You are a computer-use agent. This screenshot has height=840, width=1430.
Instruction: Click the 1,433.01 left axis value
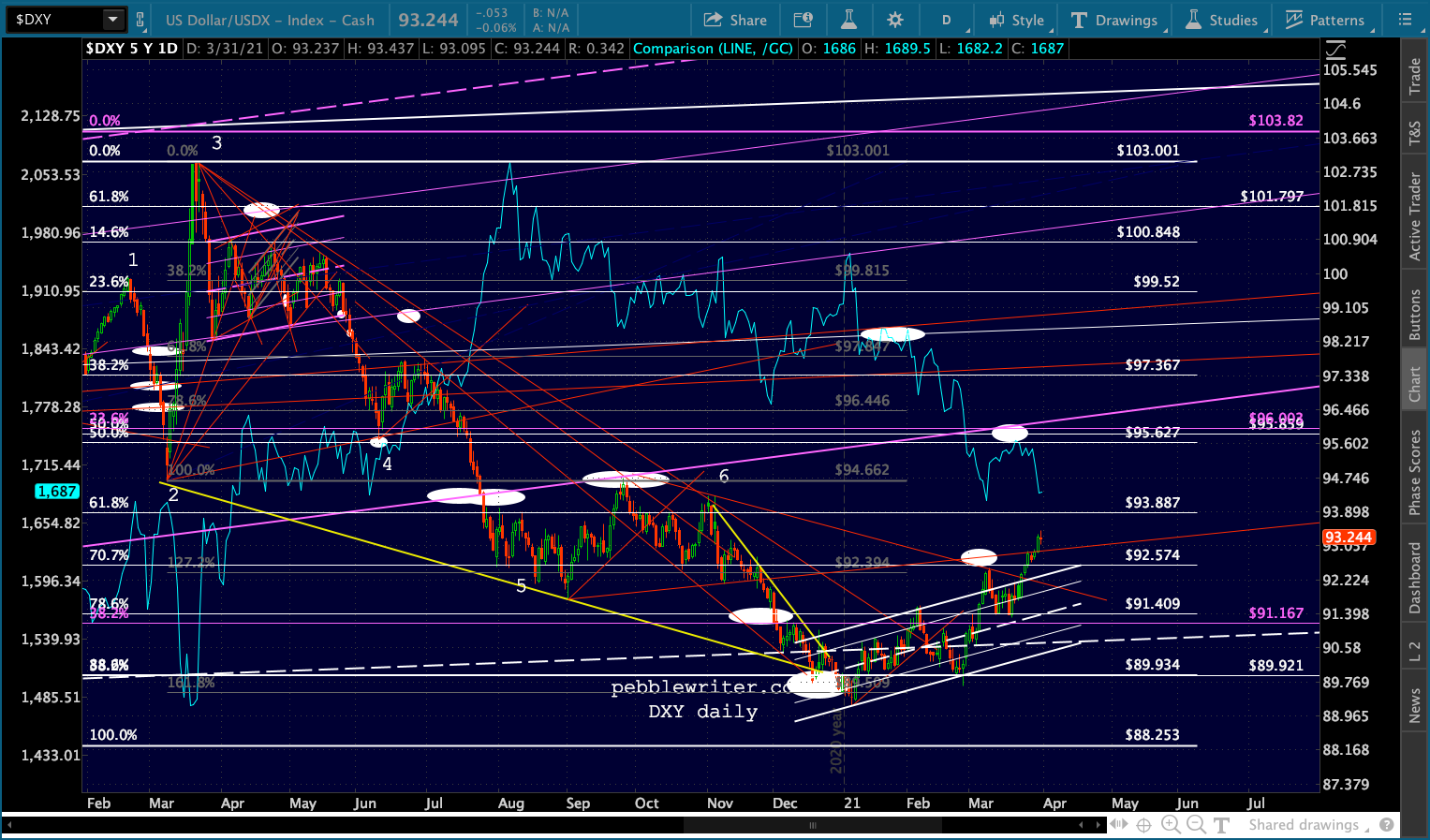(50, 756)
